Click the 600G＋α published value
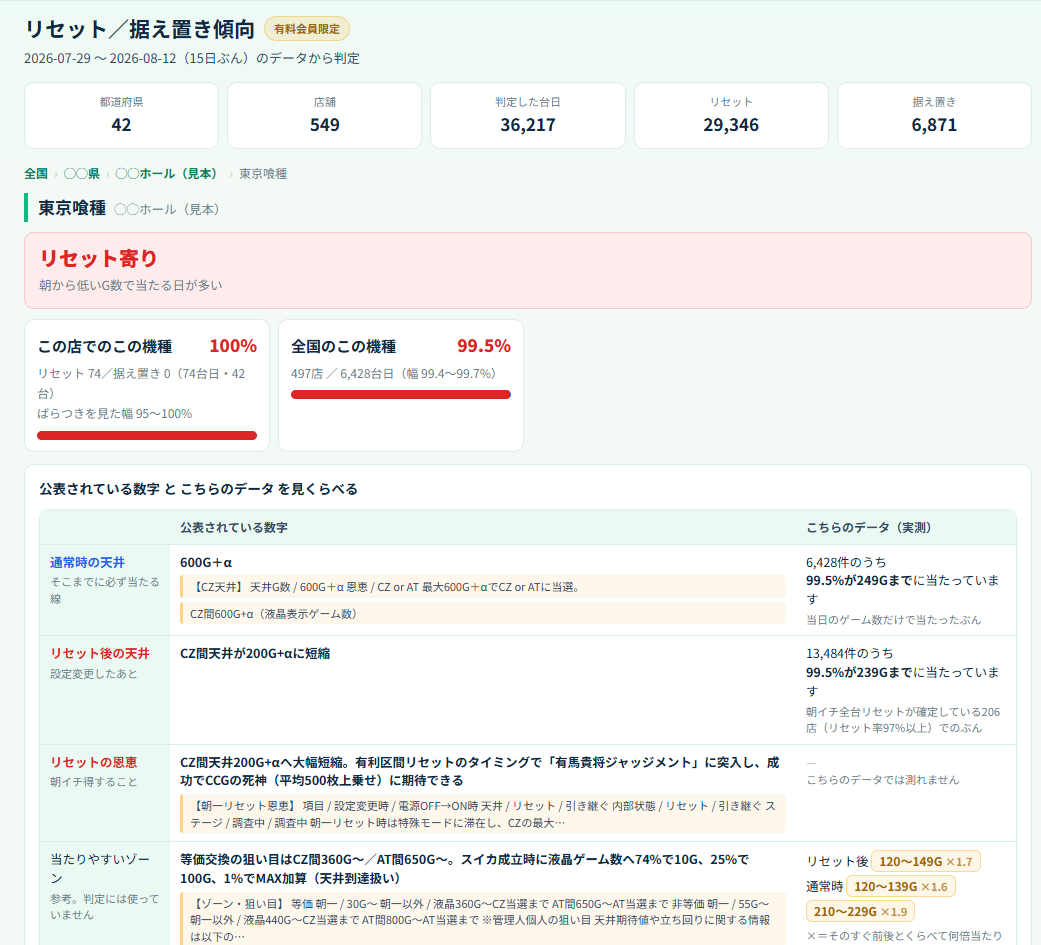Viewport: 1041px width, 945px height. [206, 562]
